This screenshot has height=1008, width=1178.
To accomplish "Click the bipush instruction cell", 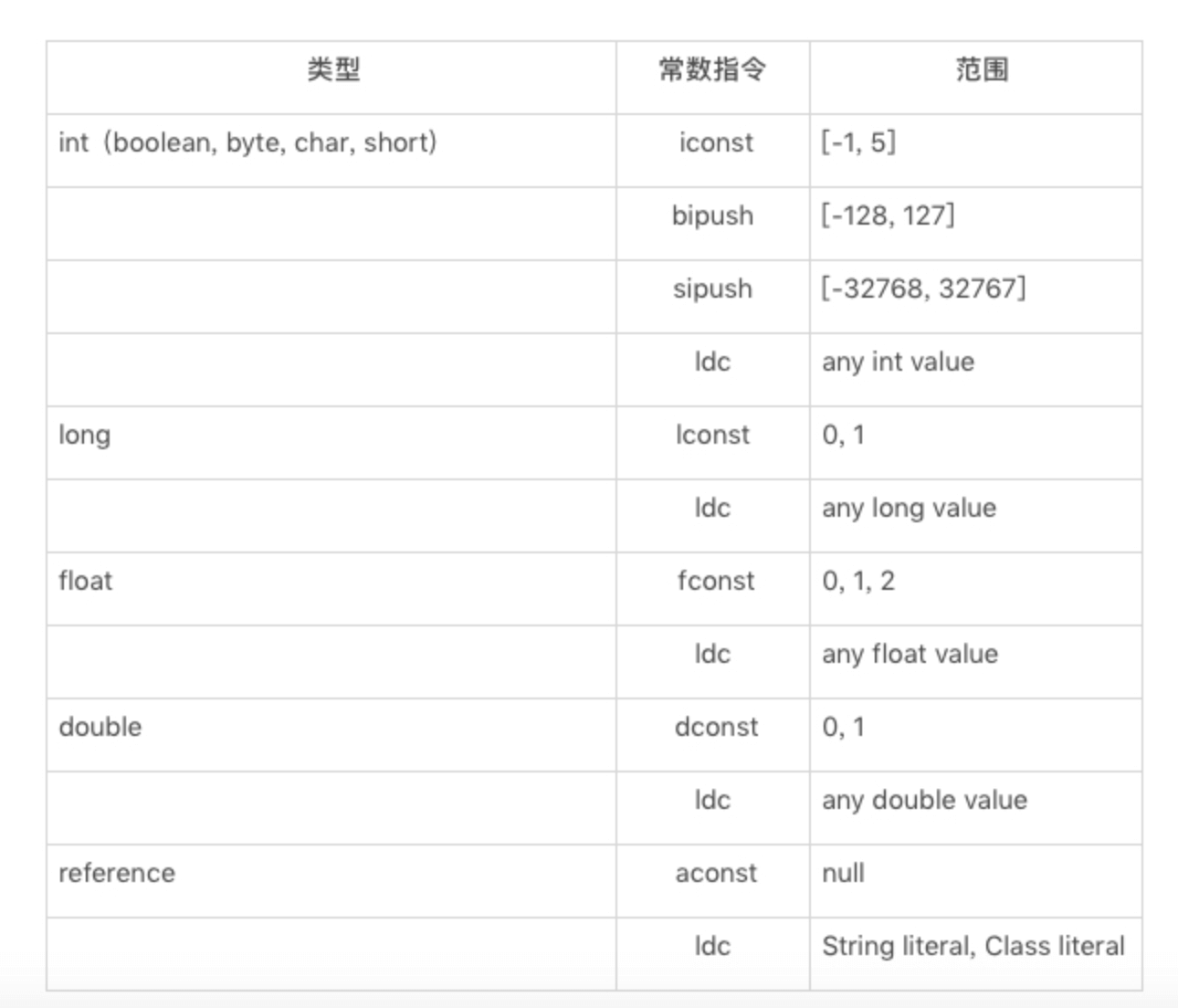I will 713,224.
